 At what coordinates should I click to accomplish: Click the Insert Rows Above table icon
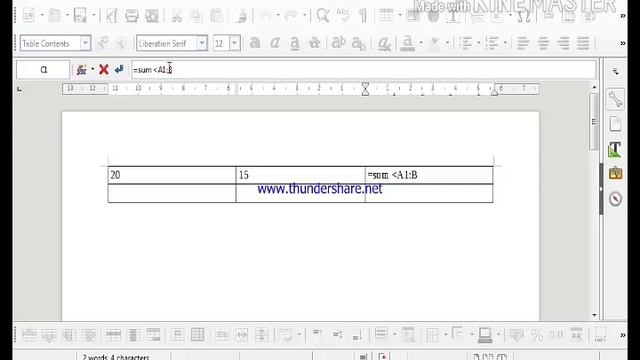click(x=29, y=335)
